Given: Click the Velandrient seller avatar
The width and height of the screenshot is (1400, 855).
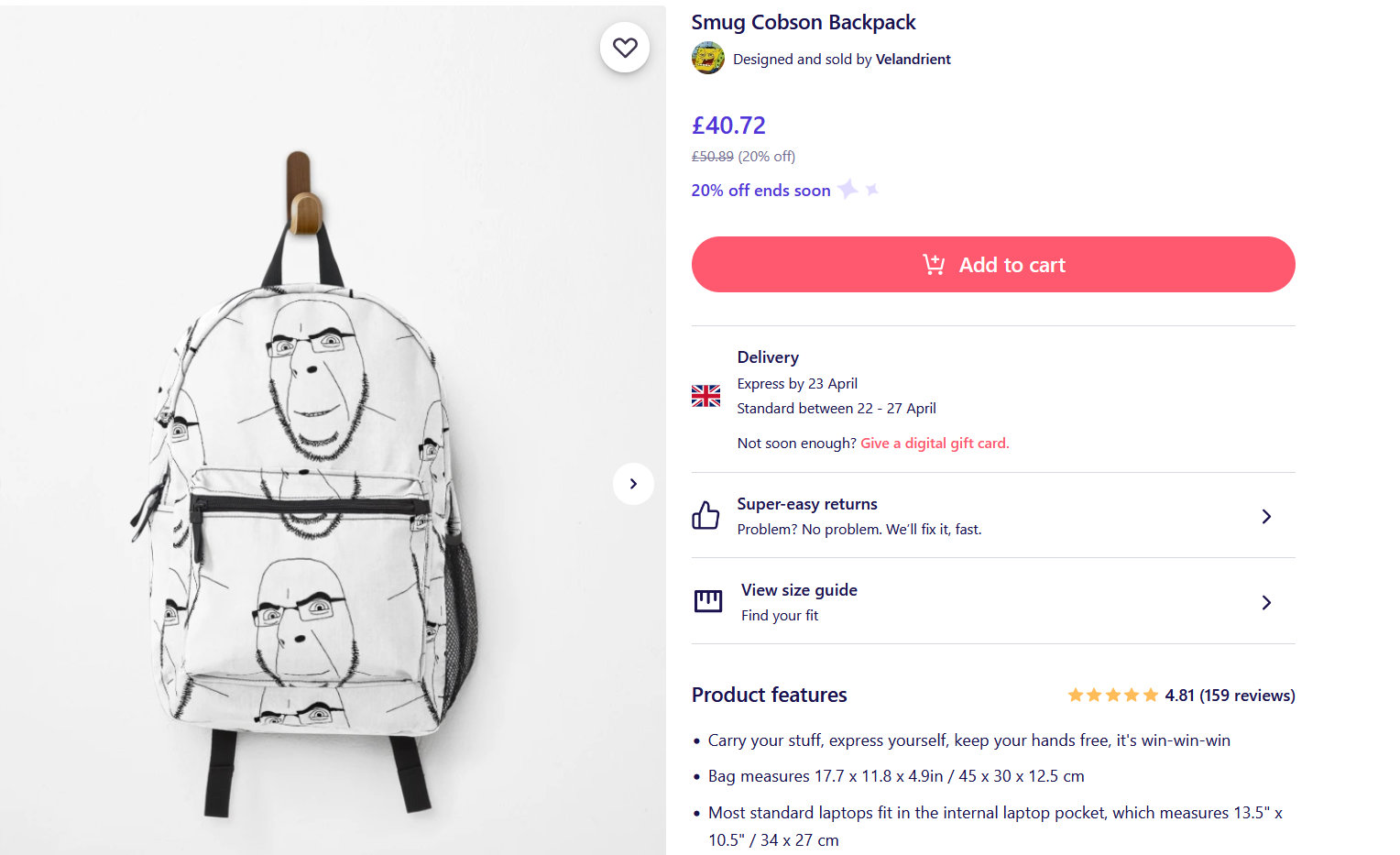Looking at the screenshot, I should tap(707, 59).
